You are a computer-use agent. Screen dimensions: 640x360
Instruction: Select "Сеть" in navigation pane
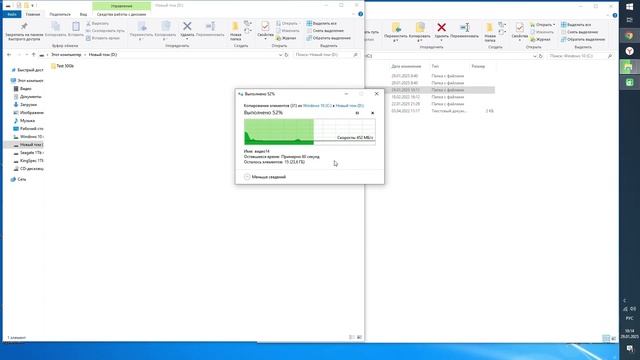coord(19,179)
